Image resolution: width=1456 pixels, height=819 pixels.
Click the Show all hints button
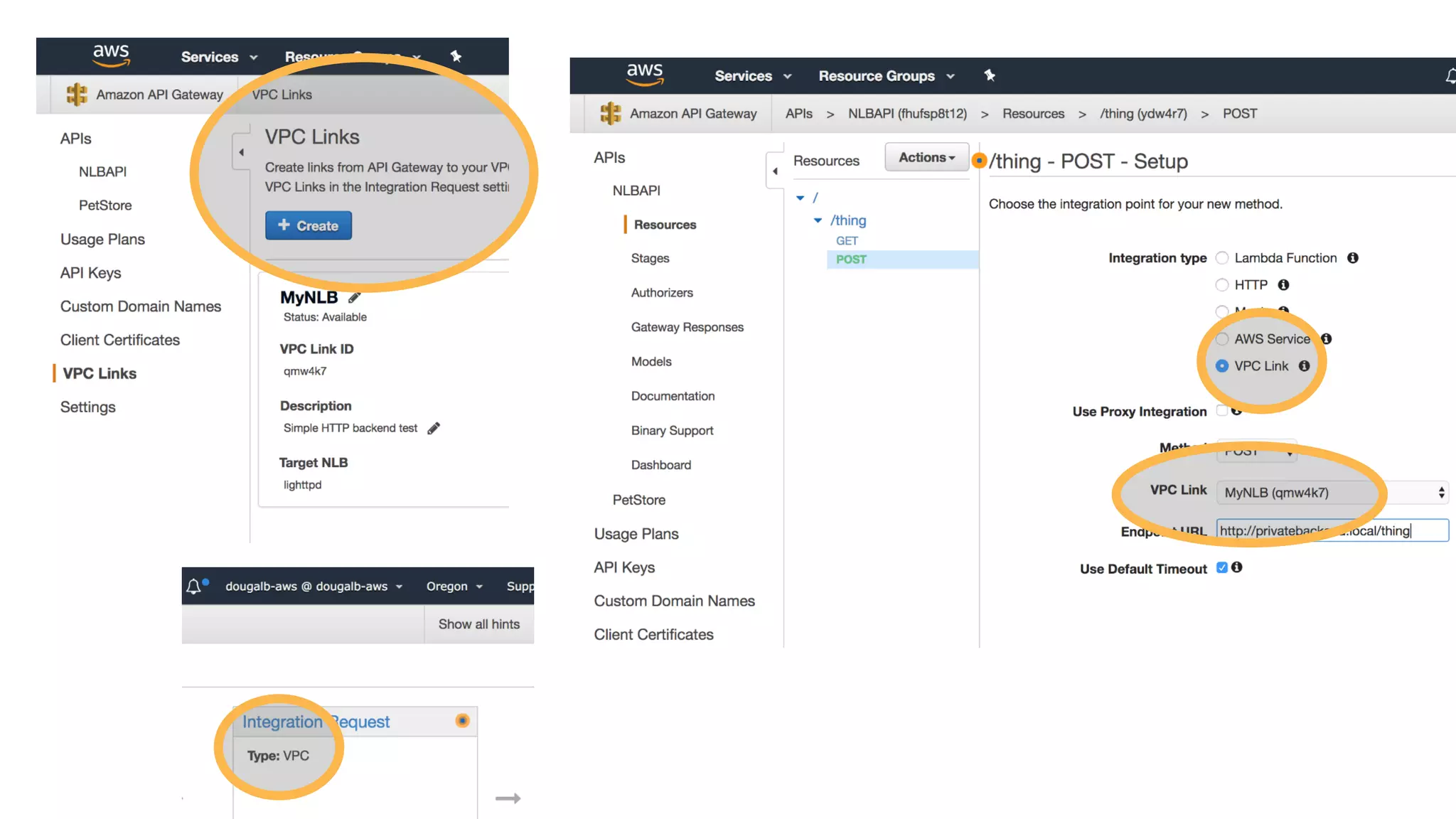click(x=478, y=624)
